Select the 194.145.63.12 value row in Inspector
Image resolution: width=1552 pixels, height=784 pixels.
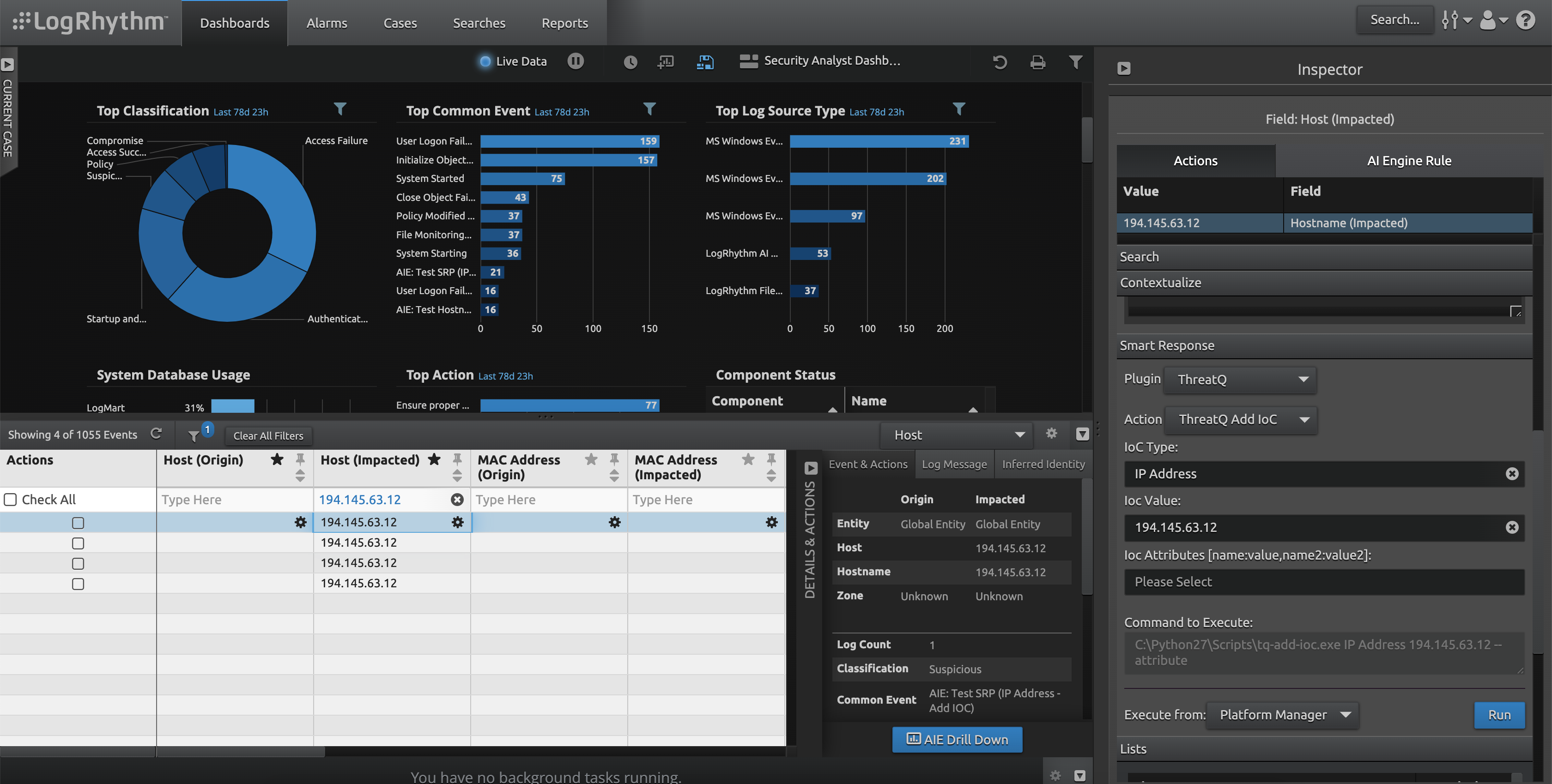(1324, 223)
